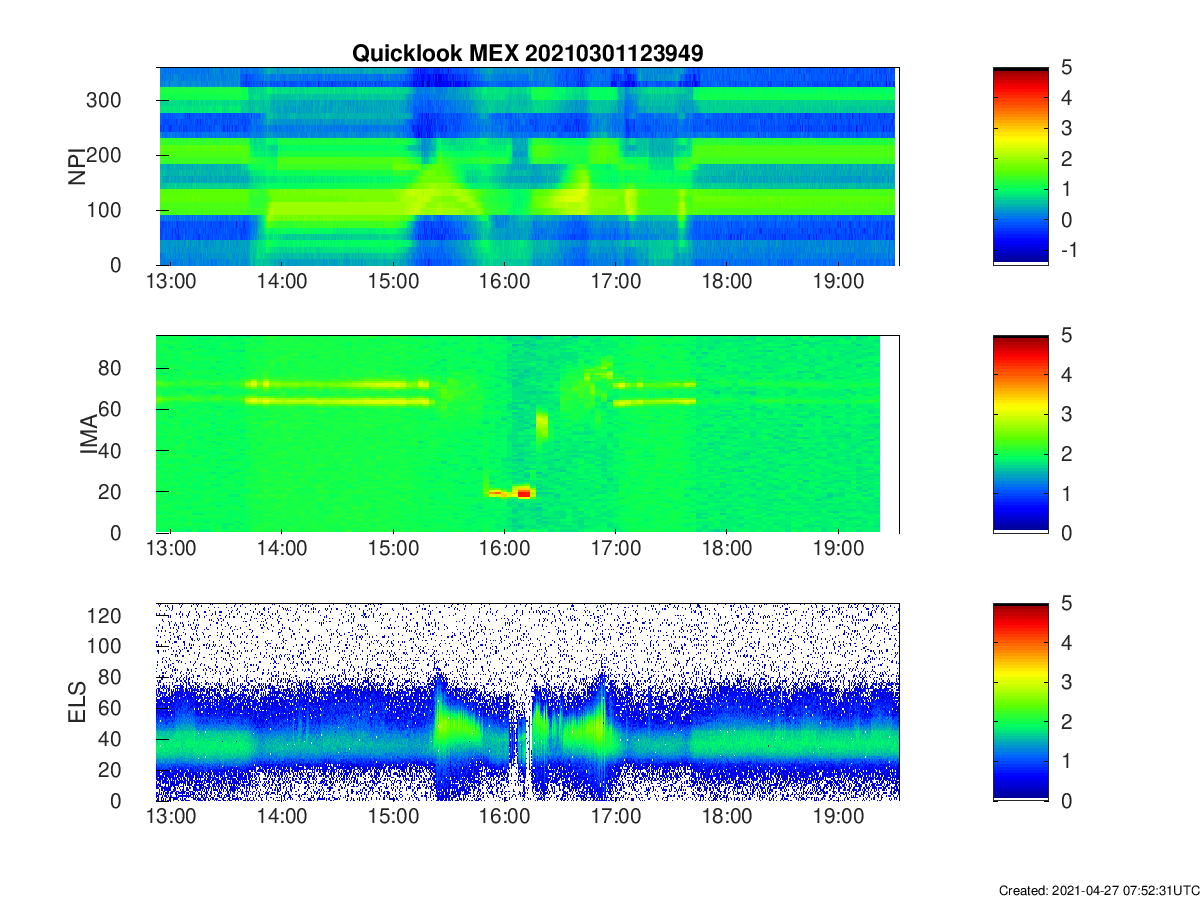Select the NPI y-axis label
This screenshot has width=1200, height=900.
pyautogui.click(x=76, y=166)
